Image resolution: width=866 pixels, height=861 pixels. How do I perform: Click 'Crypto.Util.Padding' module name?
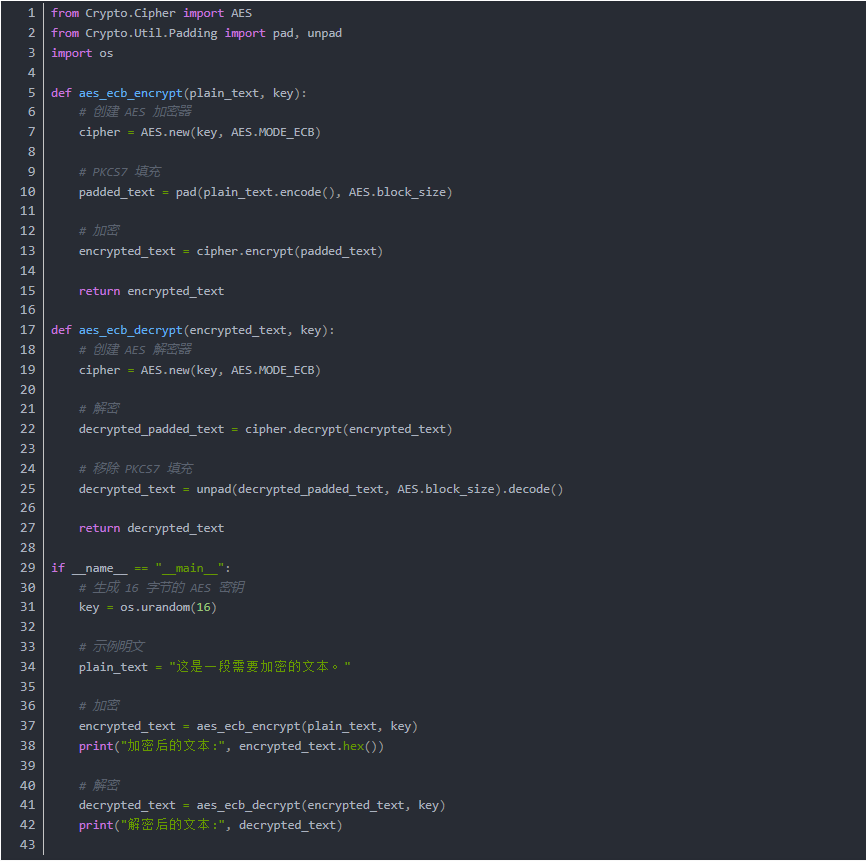coord(151,33)
